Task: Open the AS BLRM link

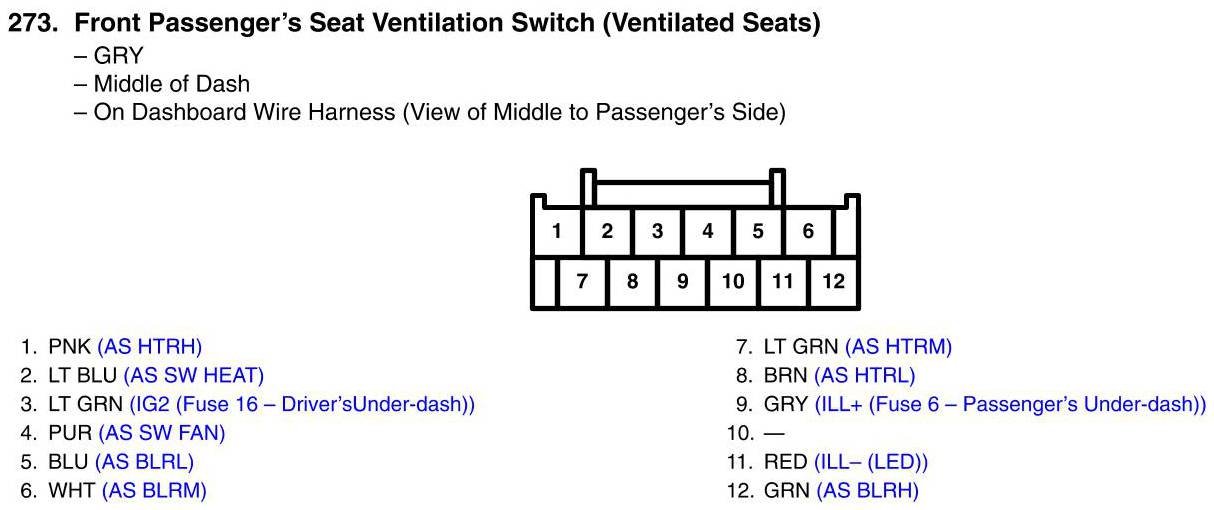Action: (154, 491)
